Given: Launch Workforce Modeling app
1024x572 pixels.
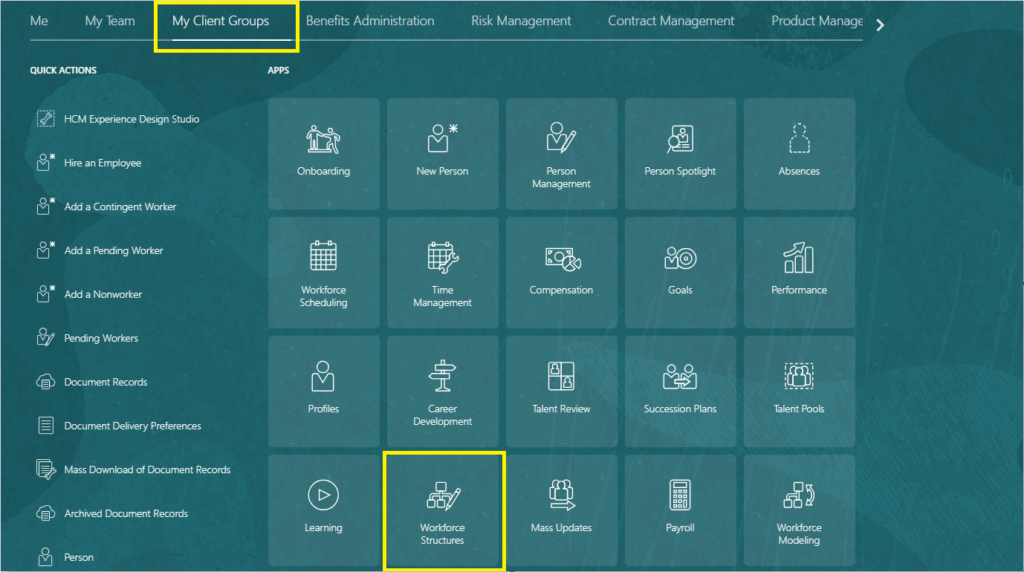Looking at the screenshot, I should [x=799, y=510].
